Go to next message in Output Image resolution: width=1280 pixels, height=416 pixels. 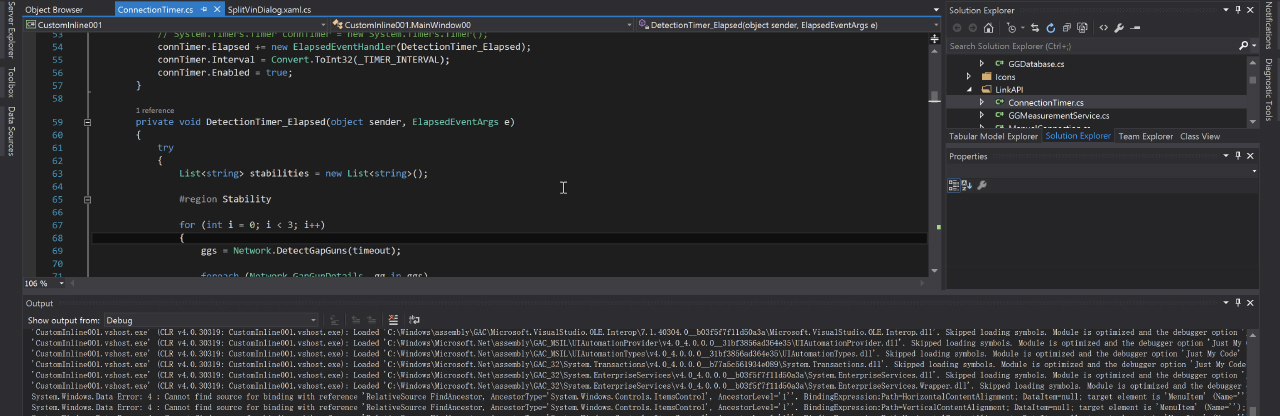point(371,320)
